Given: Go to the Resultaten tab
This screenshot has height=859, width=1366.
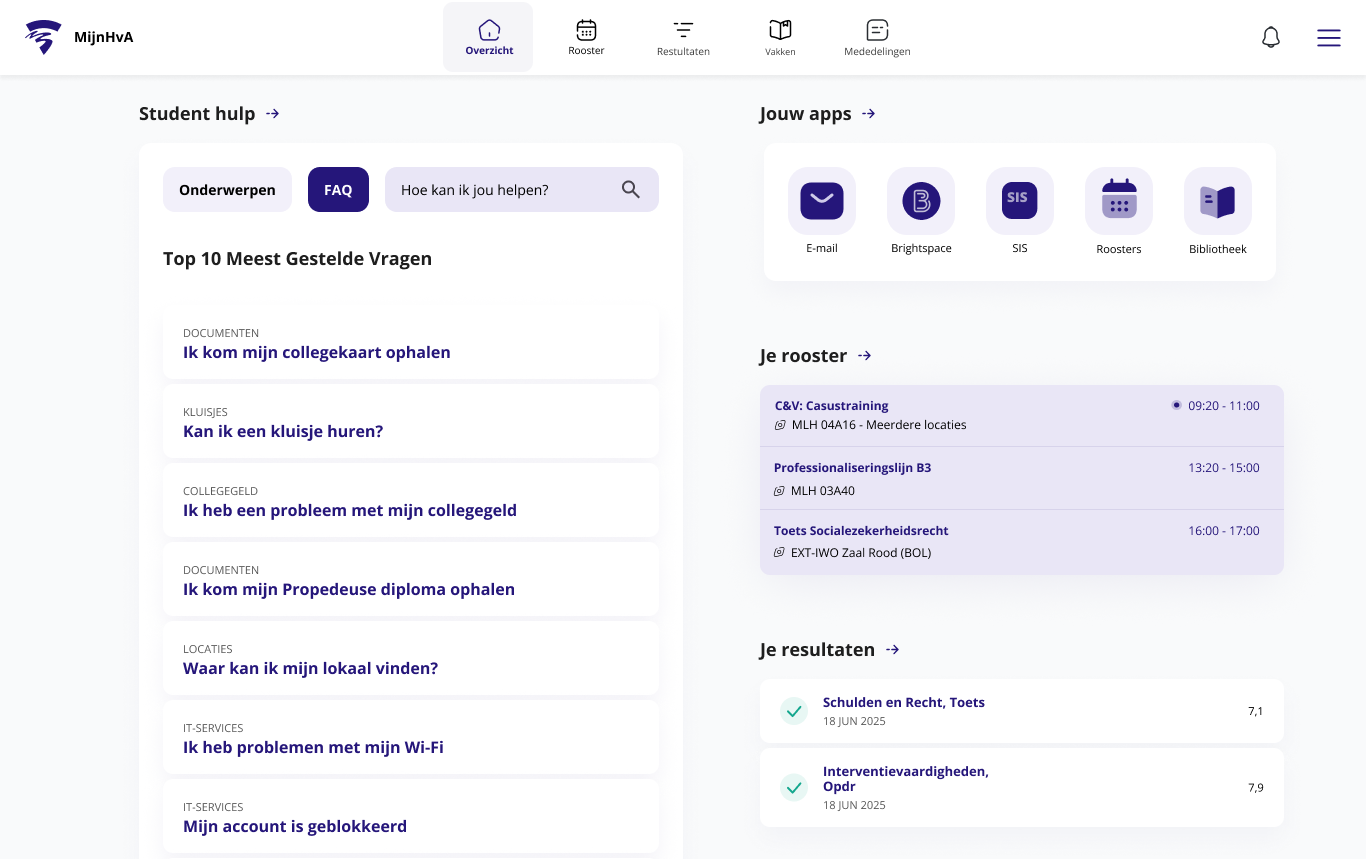Looking at the screenshot, I should [x=683, y=38].
